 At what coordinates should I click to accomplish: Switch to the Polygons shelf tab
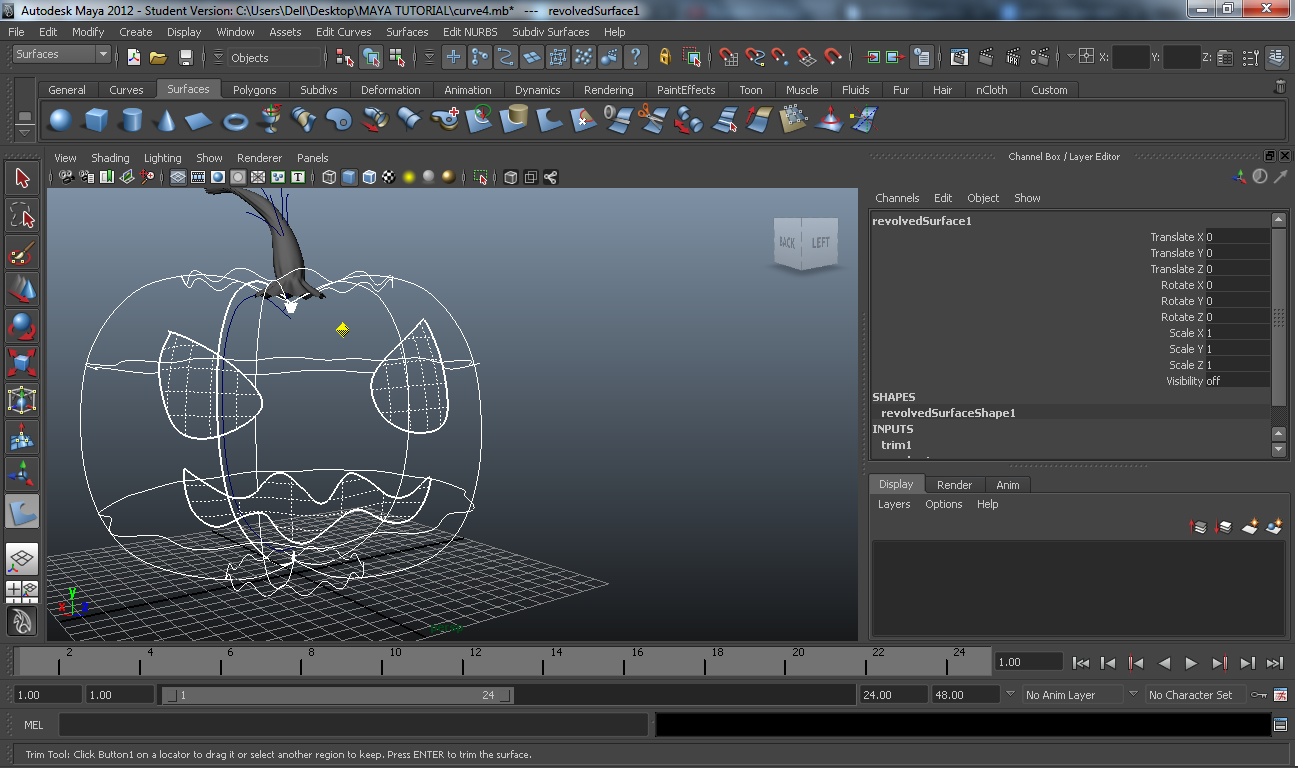(254, 90)
